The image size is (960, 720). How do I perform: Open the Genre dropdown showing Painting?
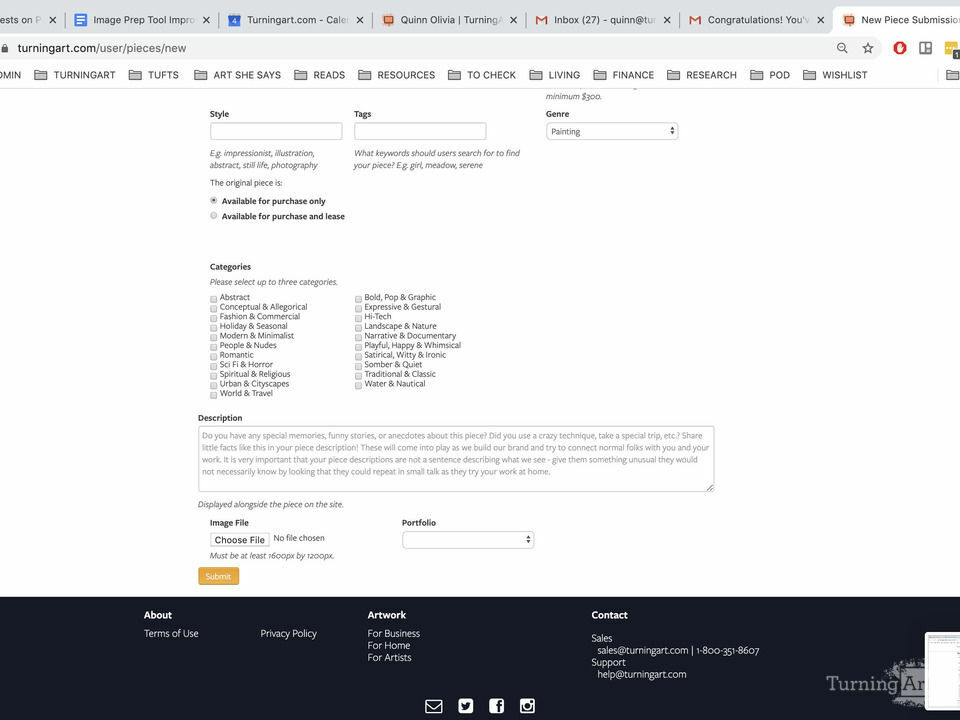pyautogui.click(x=611, y=131)
